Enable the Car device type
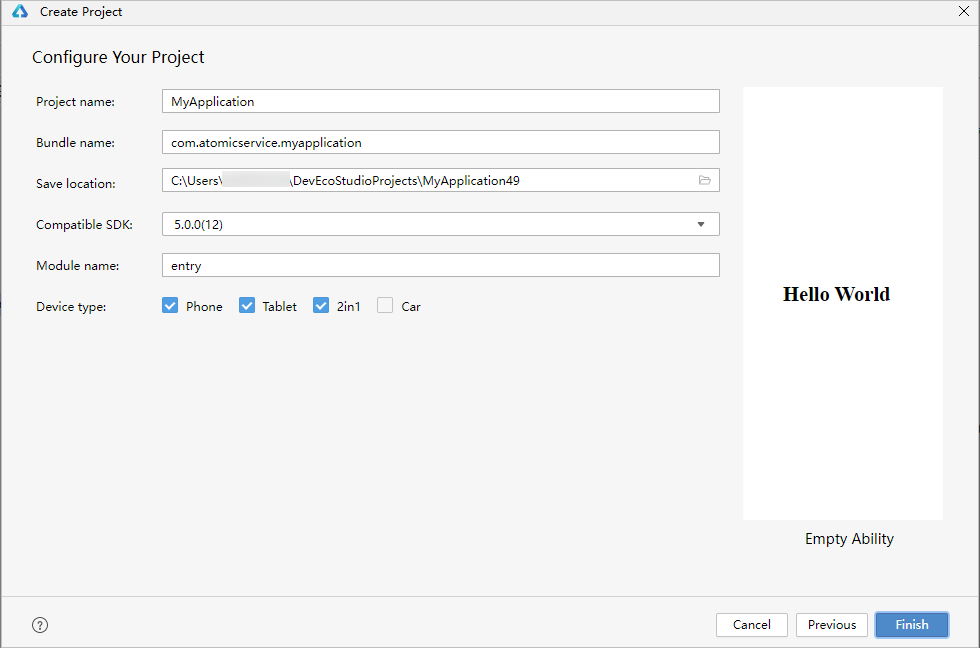The height and width of the screenshot is (648, 980). click(385, 306)
